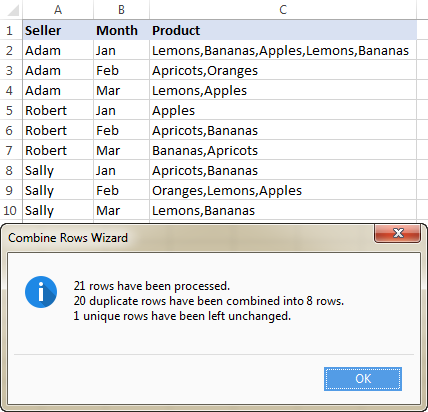The width and height of the screenshot is (428, 412).
Task: Click the Seller header cell
Action: click(58, 30)
